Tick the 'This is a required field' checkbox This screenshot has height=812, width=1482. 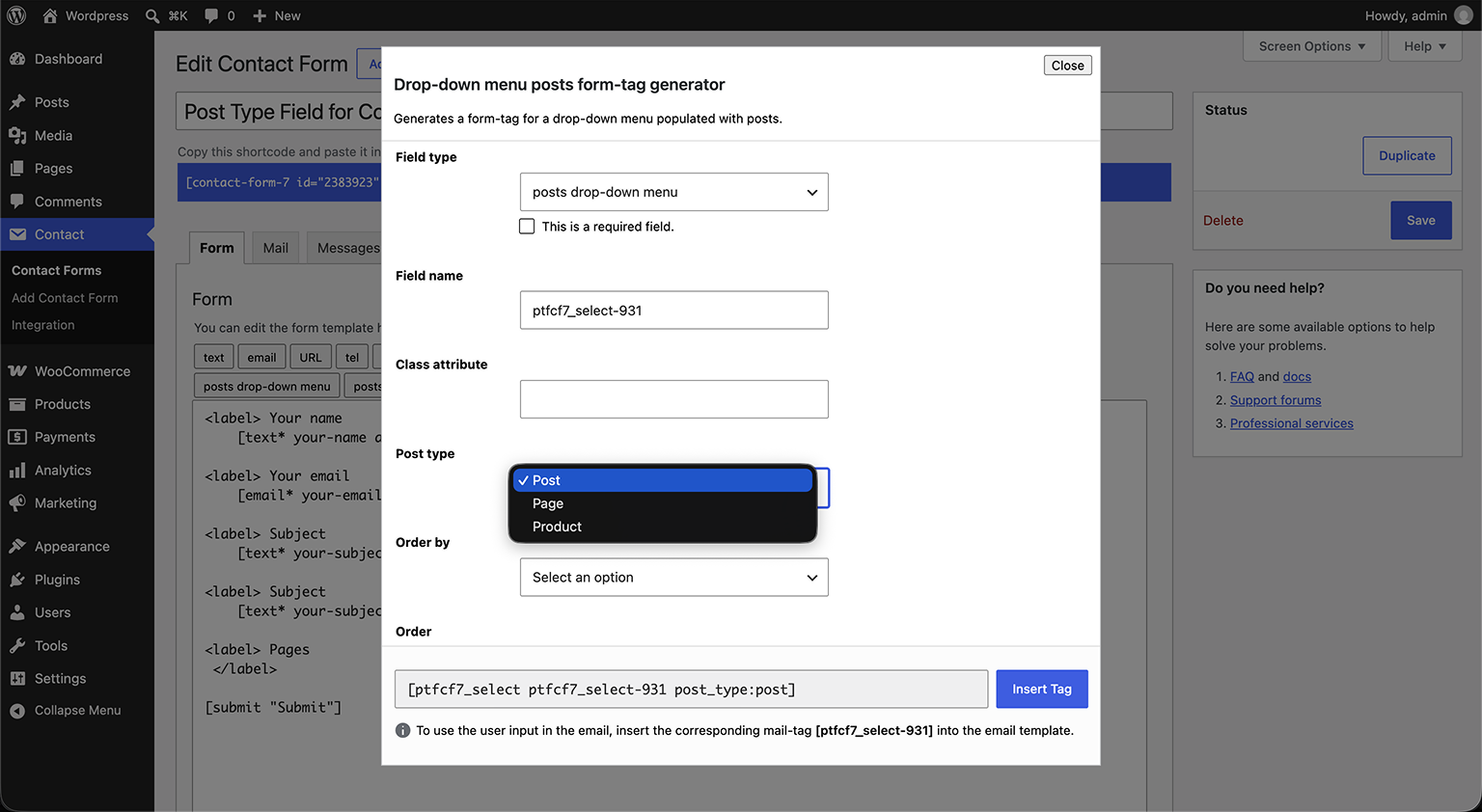pyautogui.click(x=527, y=227)
